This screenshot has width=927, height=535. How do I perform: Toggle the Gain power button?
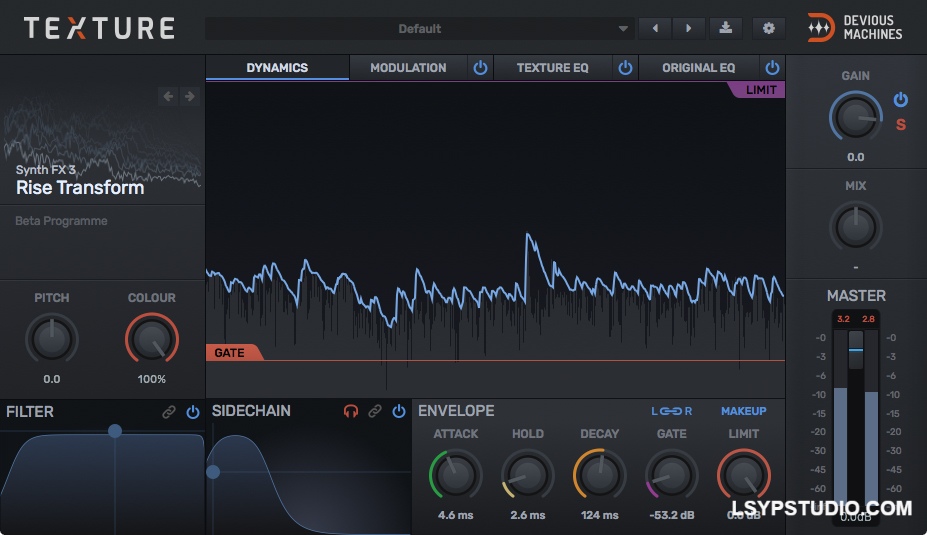click(x=900, y=99)
